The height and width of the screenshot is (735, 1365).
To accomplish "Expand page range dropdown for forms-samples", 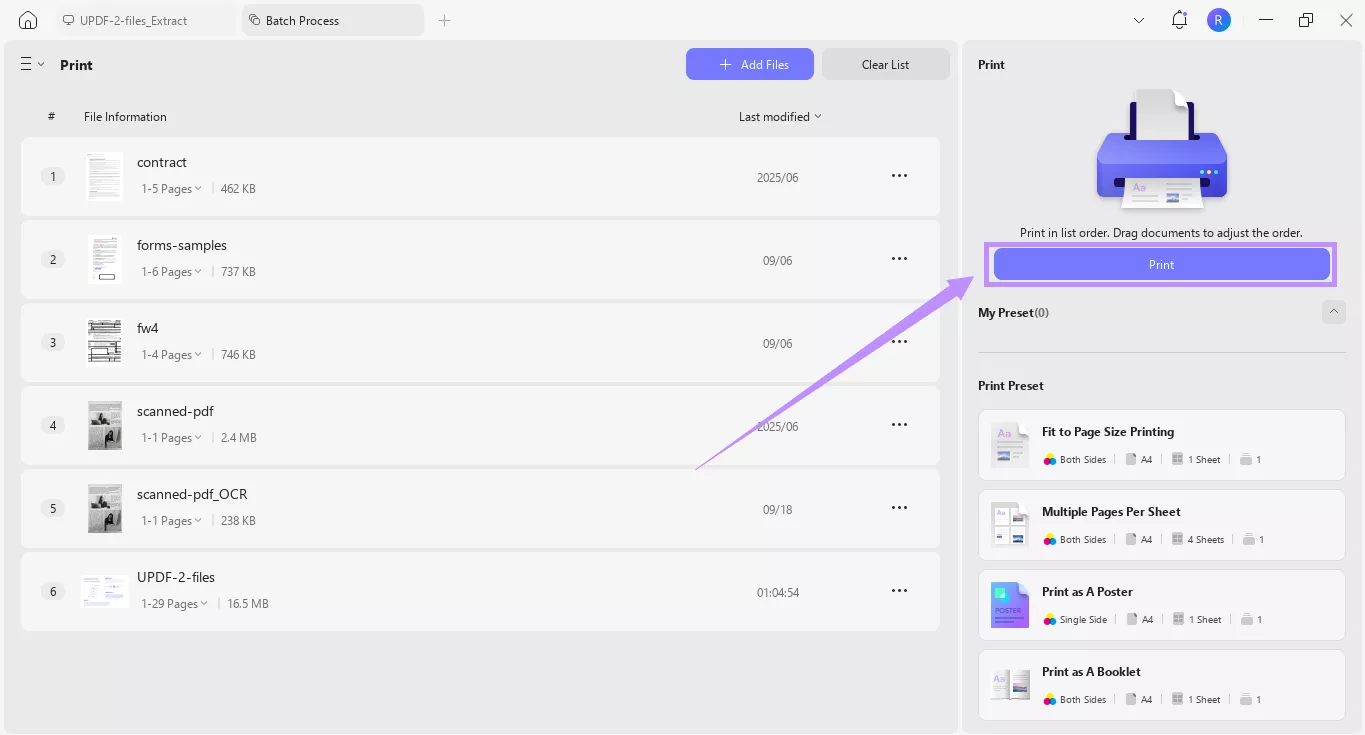I will tap(171, 272).
